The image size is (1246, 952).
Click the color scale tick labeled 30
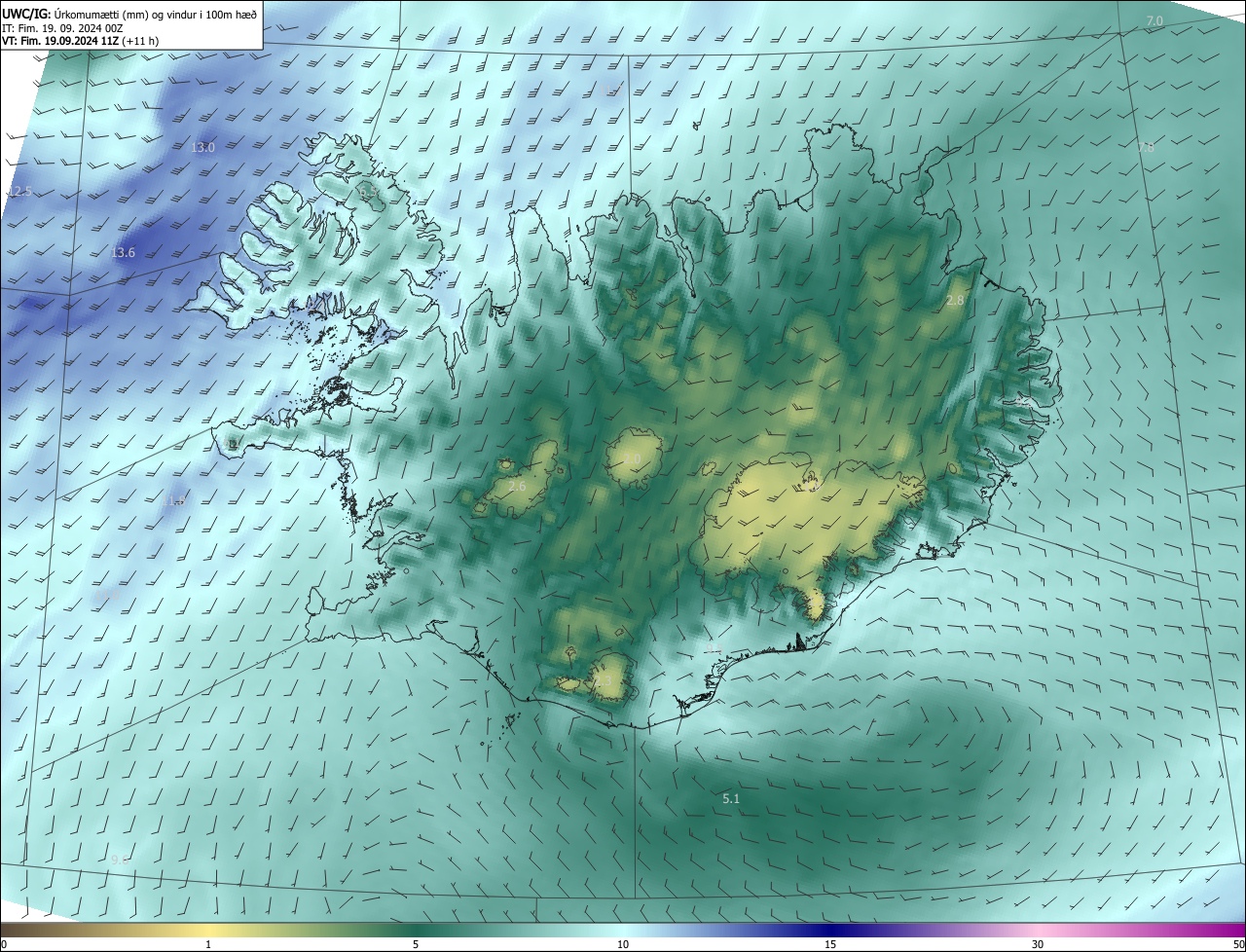coord(1038,945)
